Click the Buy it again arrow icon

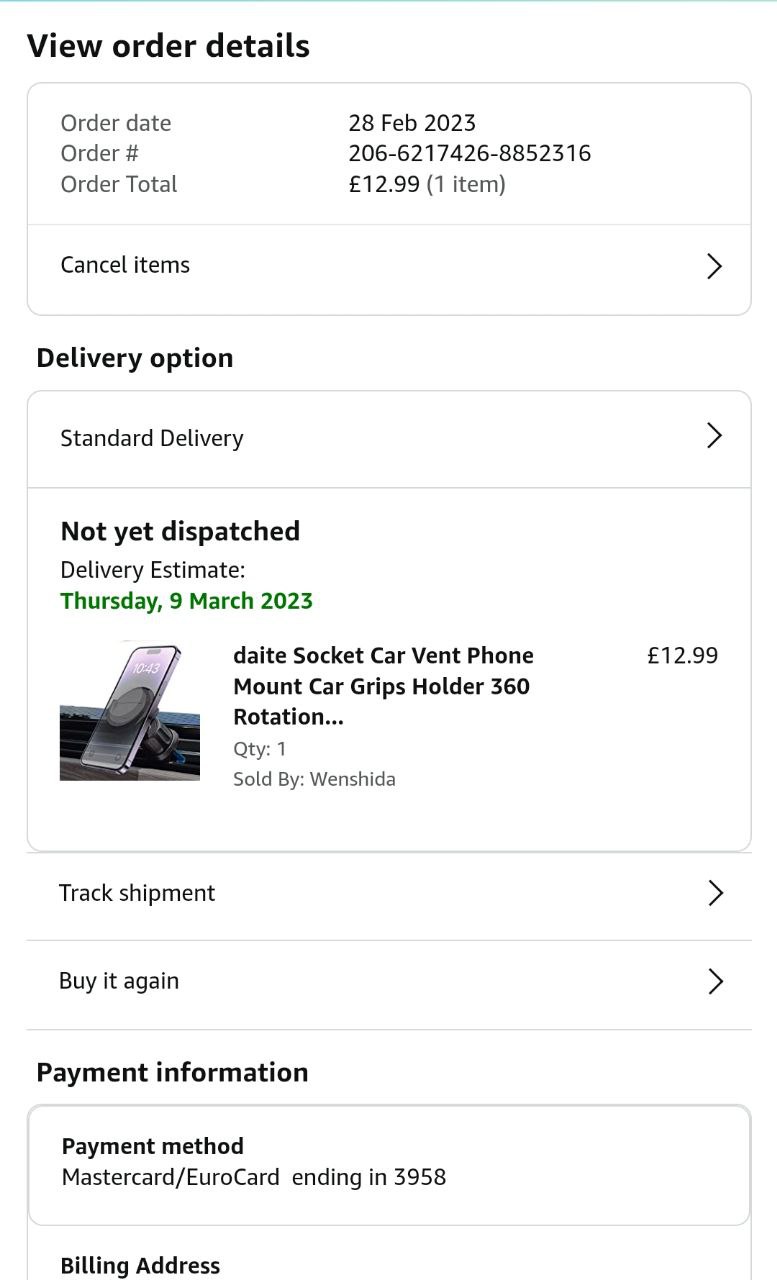tap(715, 982)
